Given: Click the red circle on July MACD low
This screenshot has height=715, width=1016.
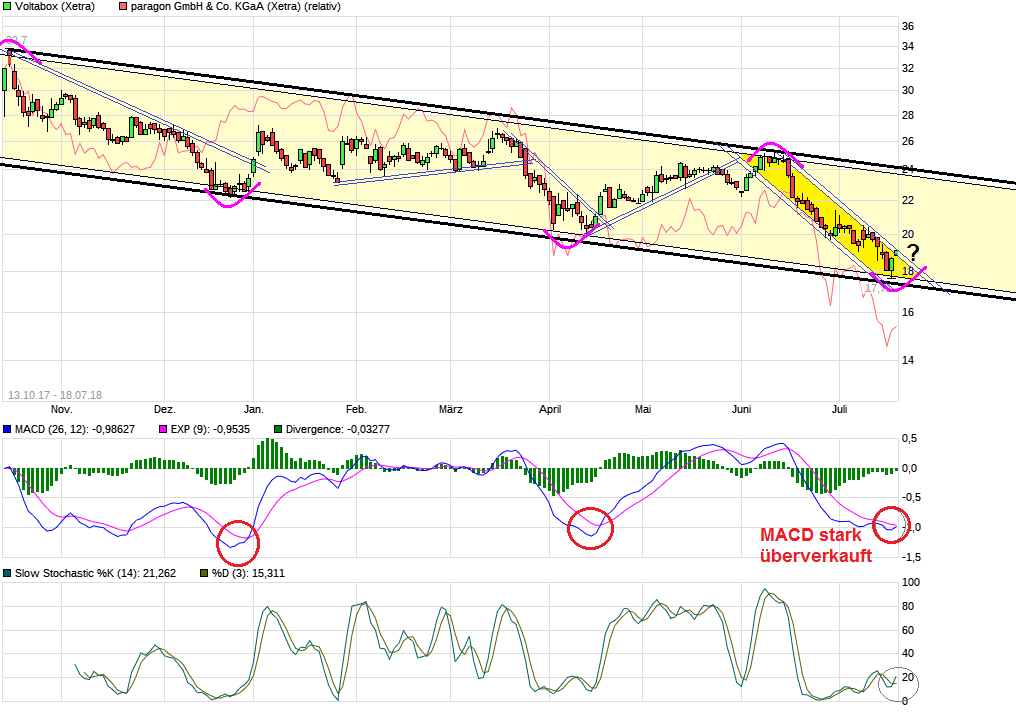Looking at the screenshot, I should (891, 523).
